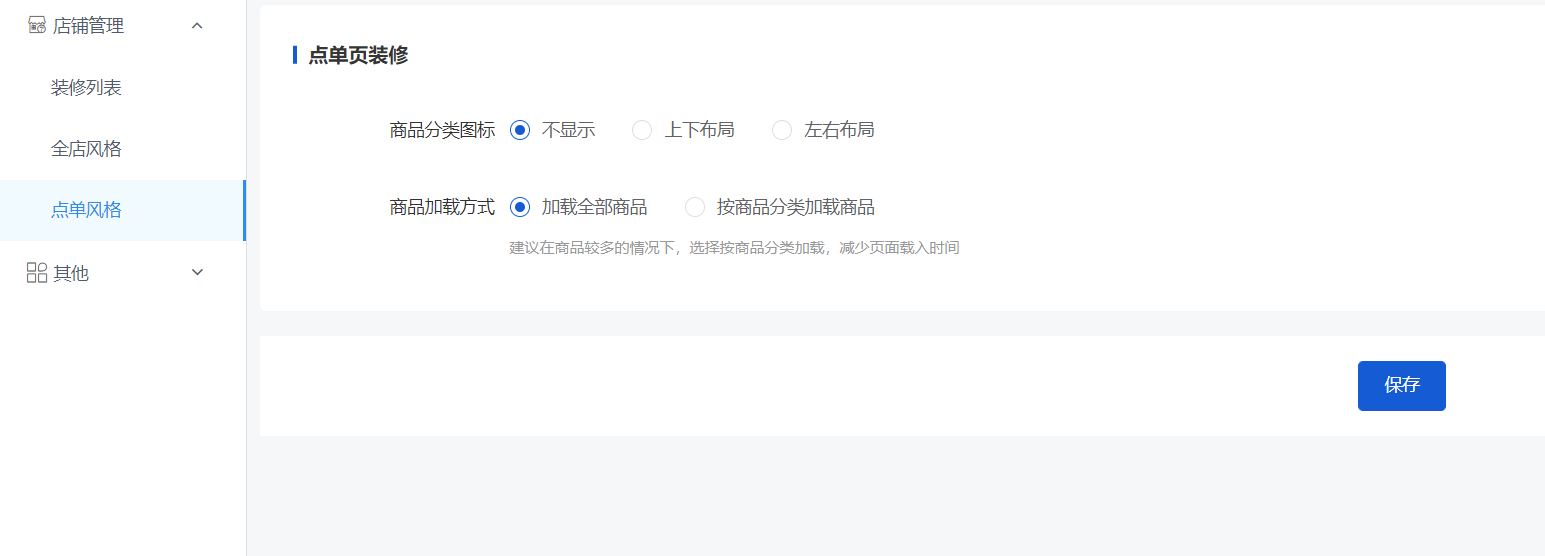1545x556 pixels.
Task: Open 全店风格 in sidebar
Action: (86, 149)
